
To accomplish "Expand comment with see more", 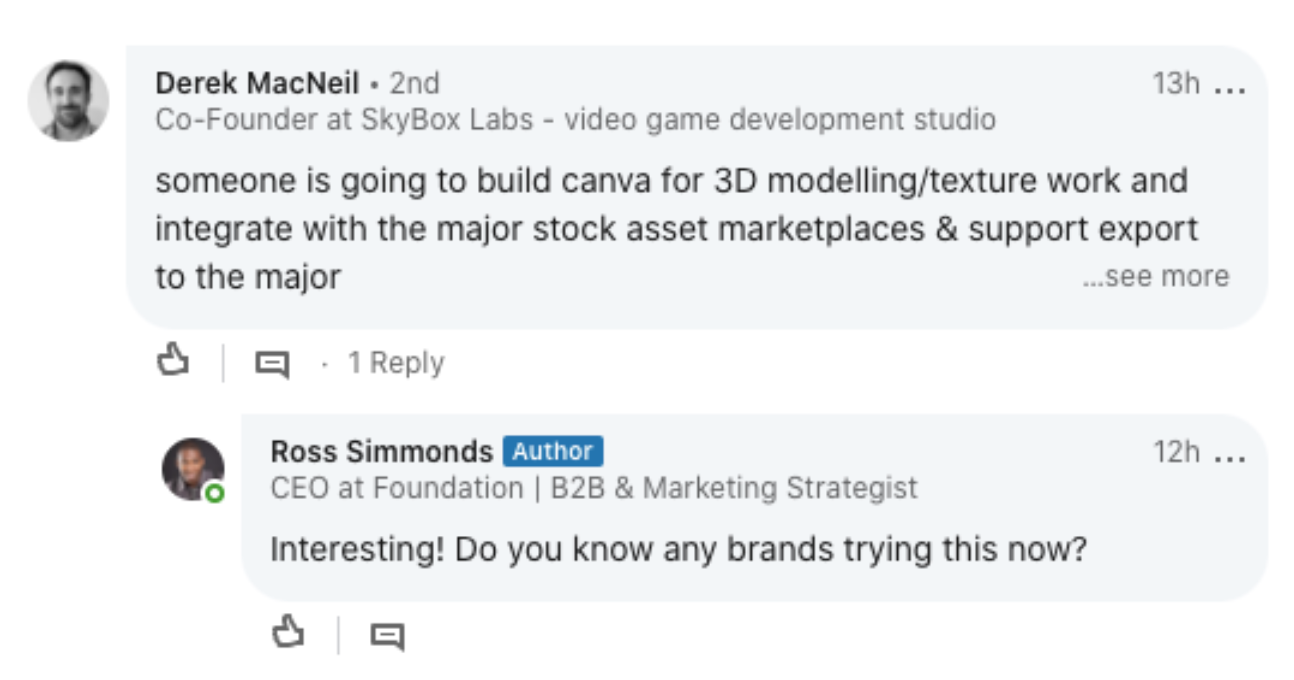I will click(x=1155, y=276).
